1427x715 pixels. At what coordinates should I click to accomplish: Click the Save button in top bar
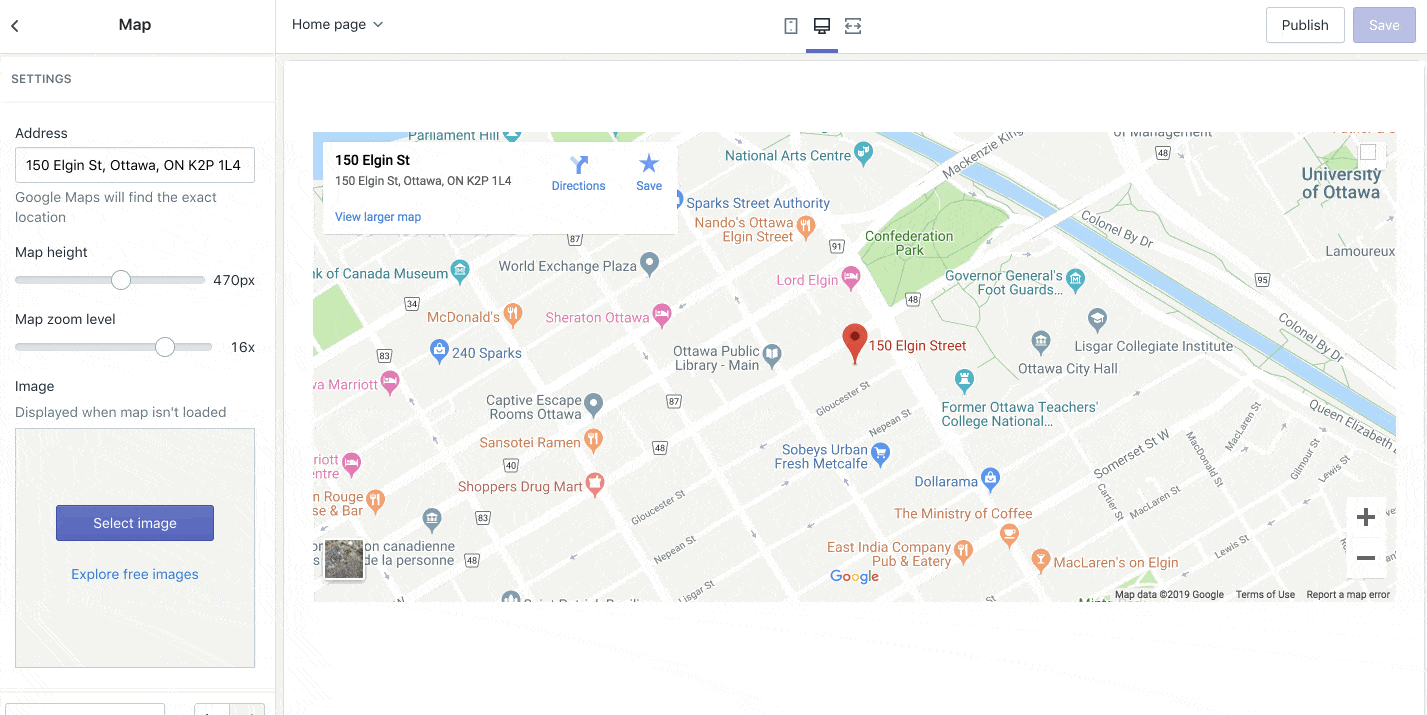1384,25
